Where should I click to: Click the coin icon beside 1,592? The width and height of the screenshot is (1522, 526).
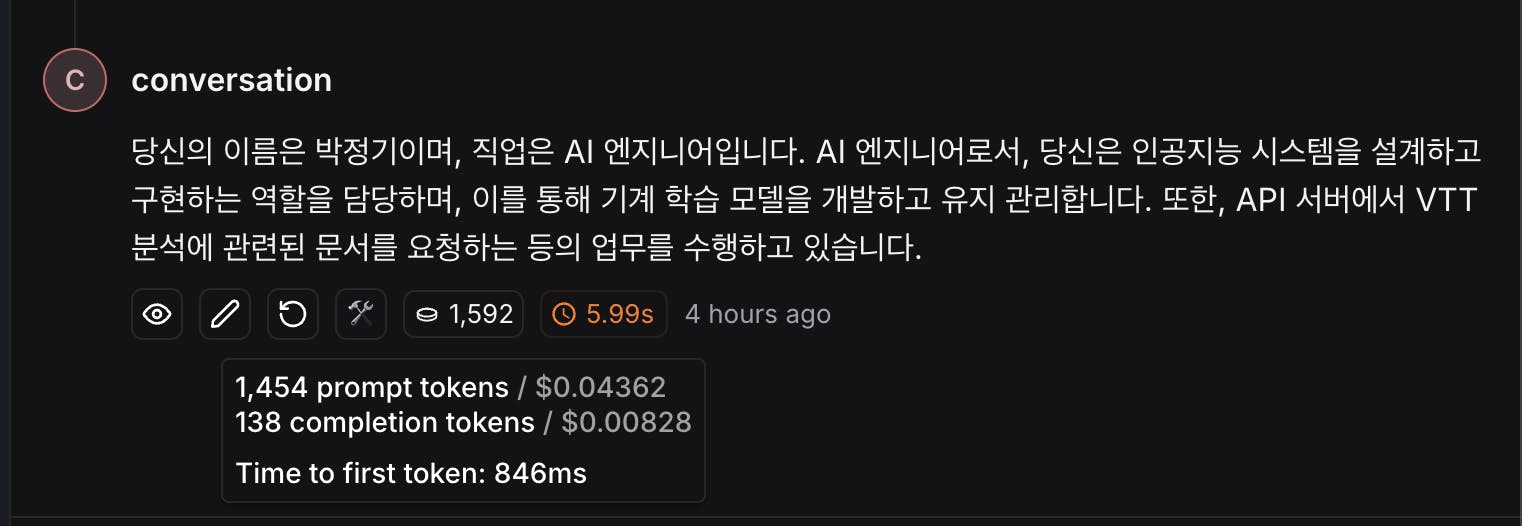[427, 315]
